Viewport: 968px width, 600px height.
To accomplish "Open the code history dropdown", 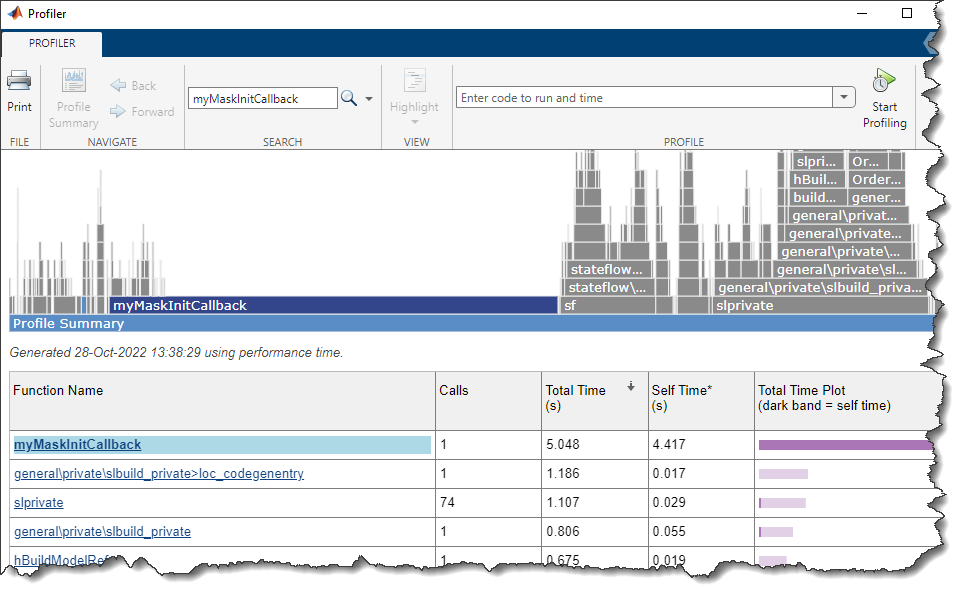I will tap(844, 98).
